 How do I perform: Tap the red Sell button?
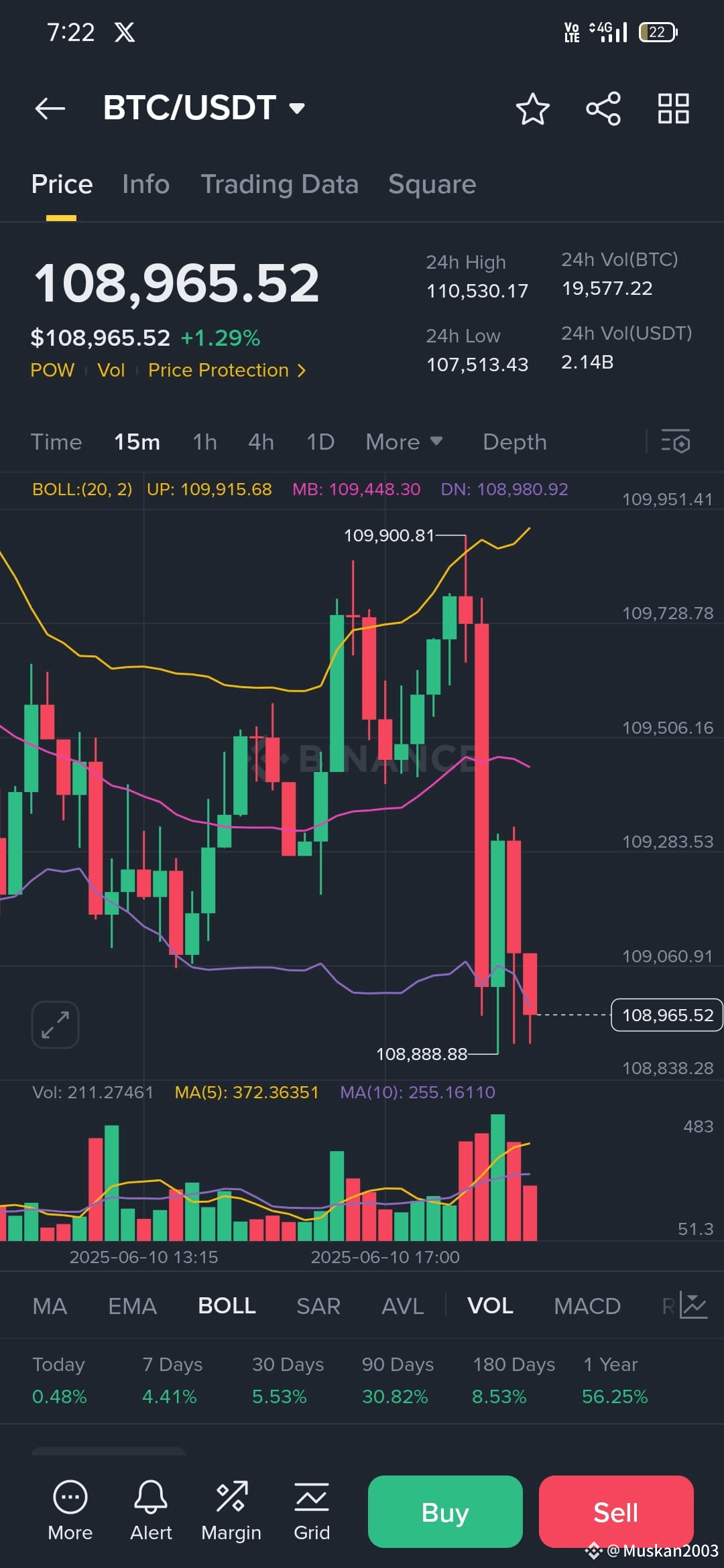[x=616, y=1512]
